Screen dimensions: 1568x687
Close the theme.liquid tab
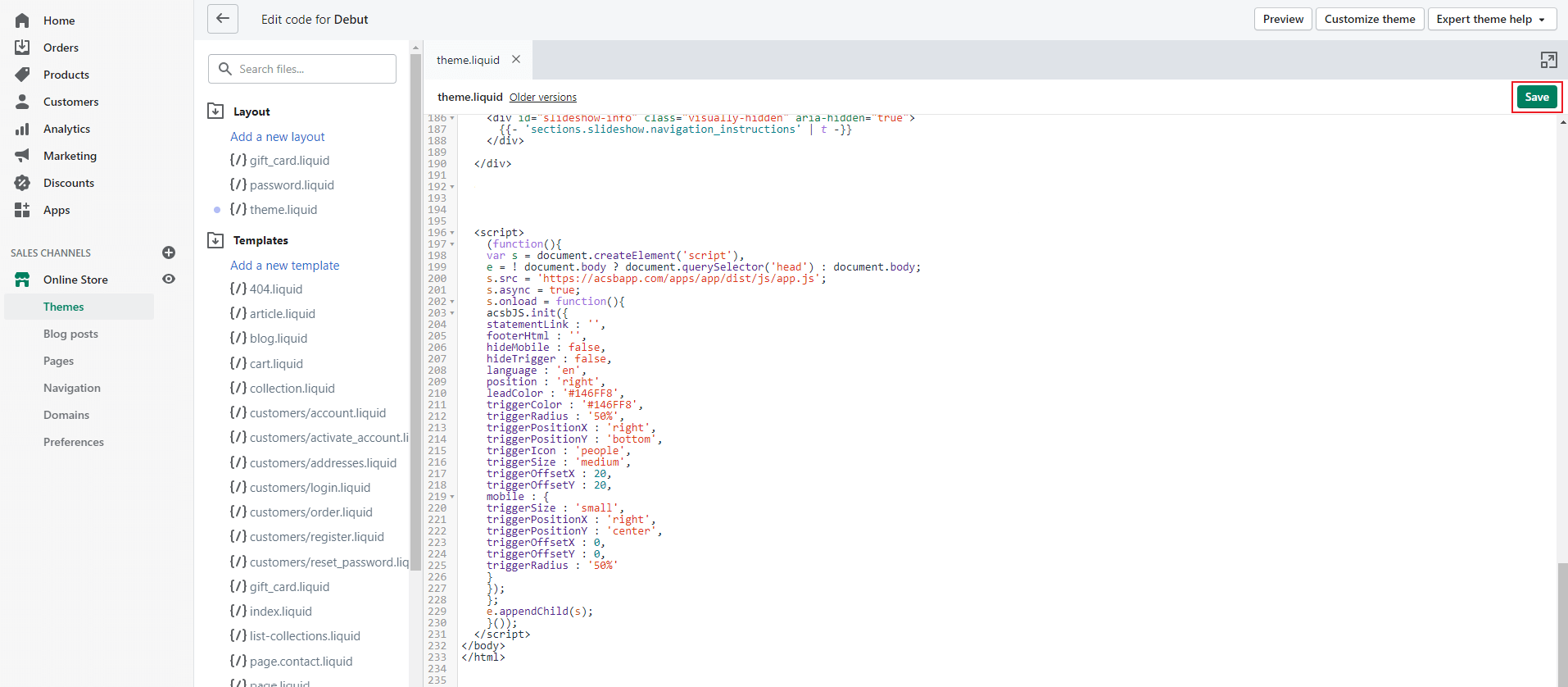(516, 59)
